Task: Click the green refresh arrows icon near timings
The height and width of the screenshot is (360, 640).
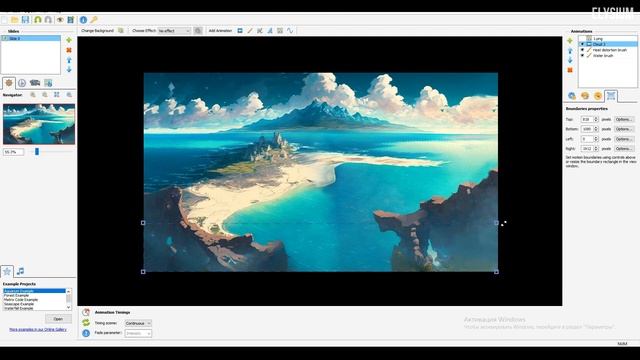Action: pos(86,323)
